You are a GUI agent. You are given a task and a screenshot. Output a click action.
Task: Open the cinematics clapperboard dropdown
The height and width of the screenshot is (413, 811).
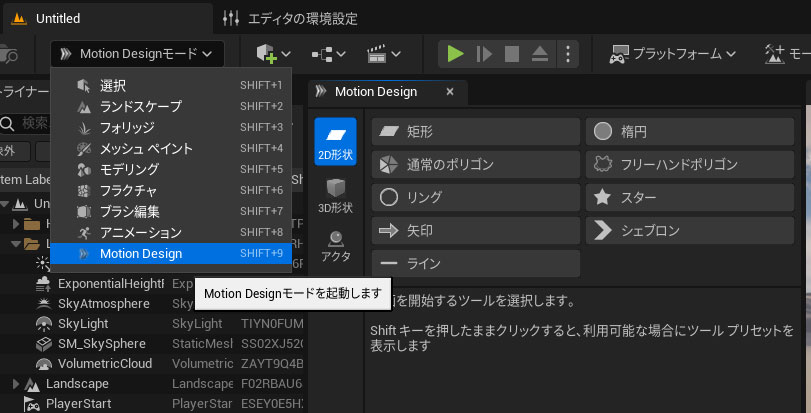click(384, 54)
